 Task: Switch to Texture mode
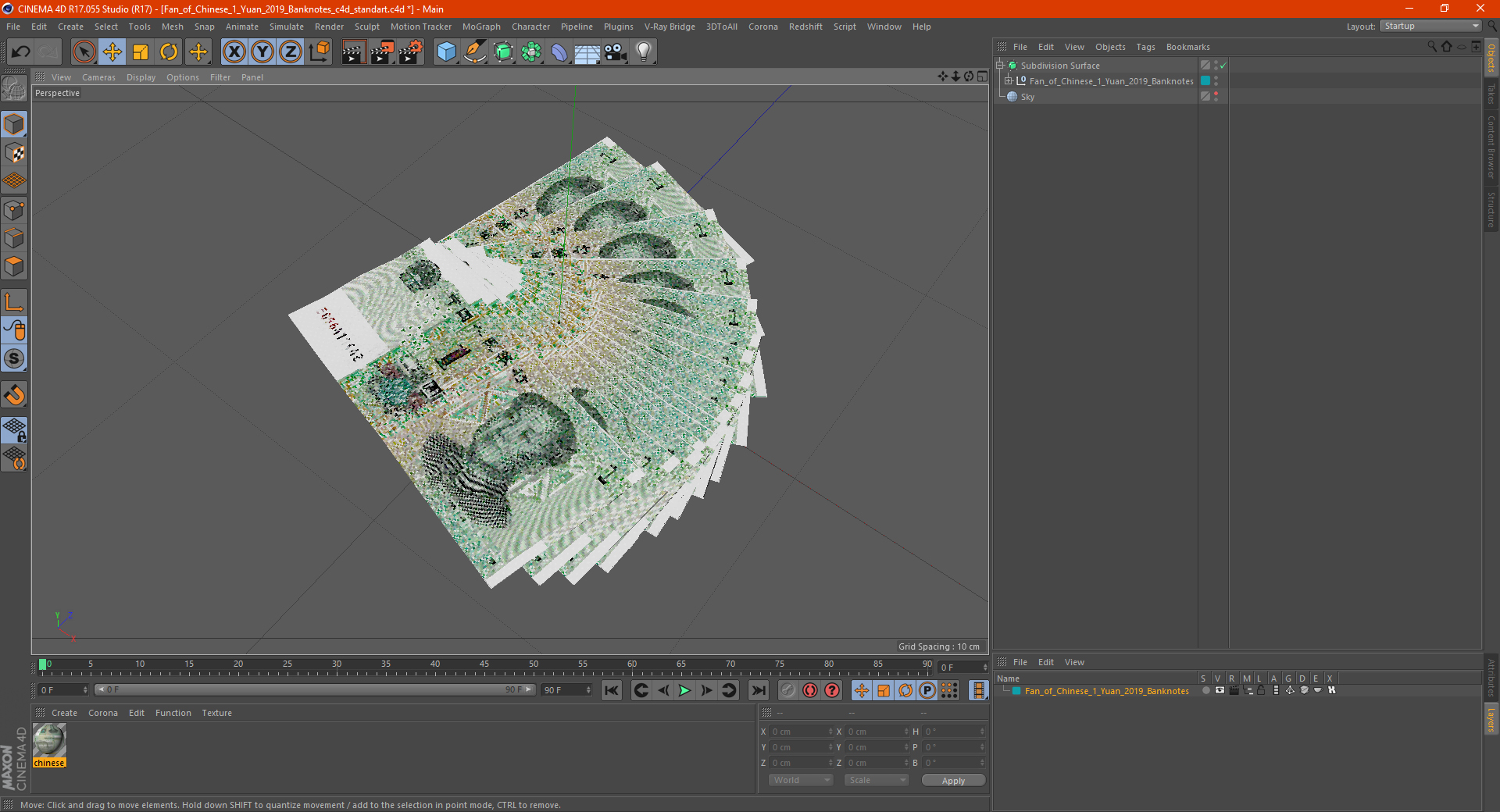[x=14, y=153]
